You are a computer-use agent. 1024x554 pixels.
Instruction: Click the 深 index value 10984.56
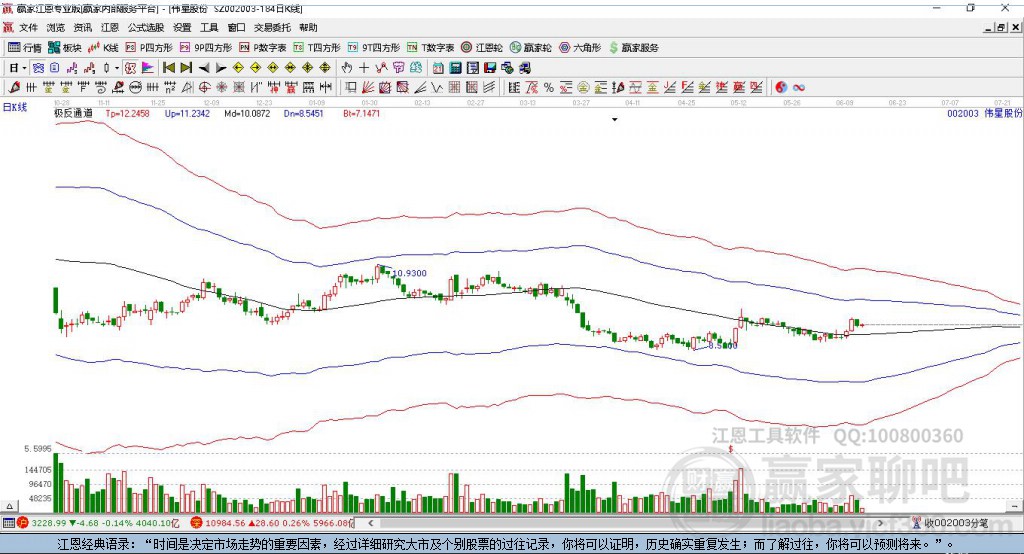click(224, 523)
